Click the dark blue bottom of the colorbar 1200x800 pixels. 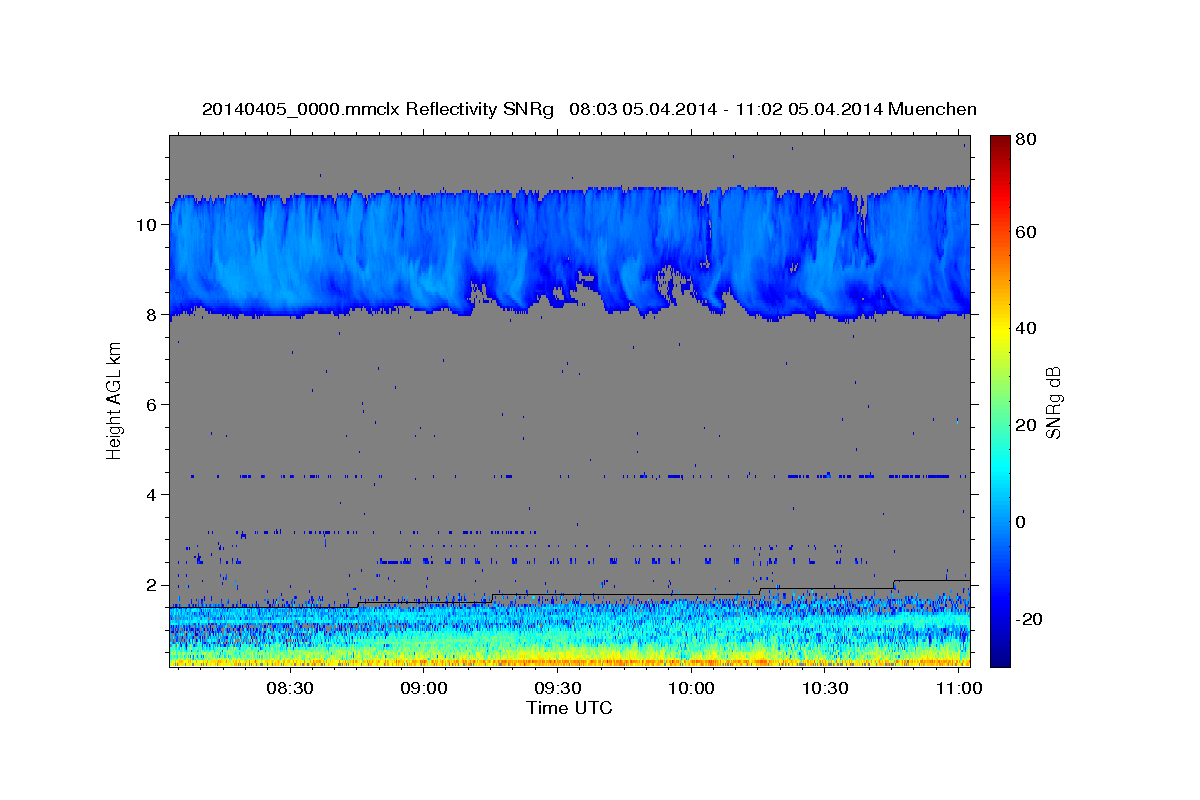999,655
